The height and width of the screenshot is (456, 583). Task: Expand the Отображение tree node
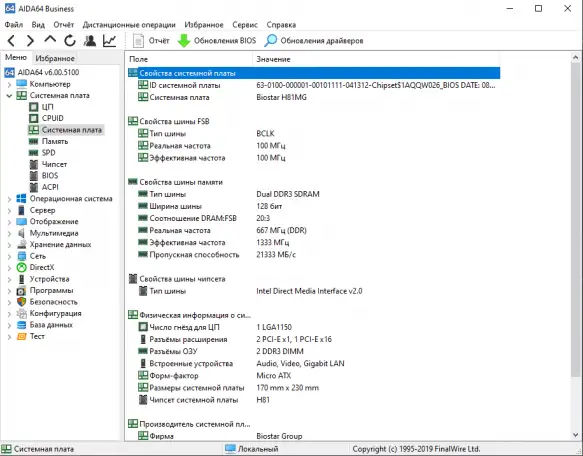[9, 222]
